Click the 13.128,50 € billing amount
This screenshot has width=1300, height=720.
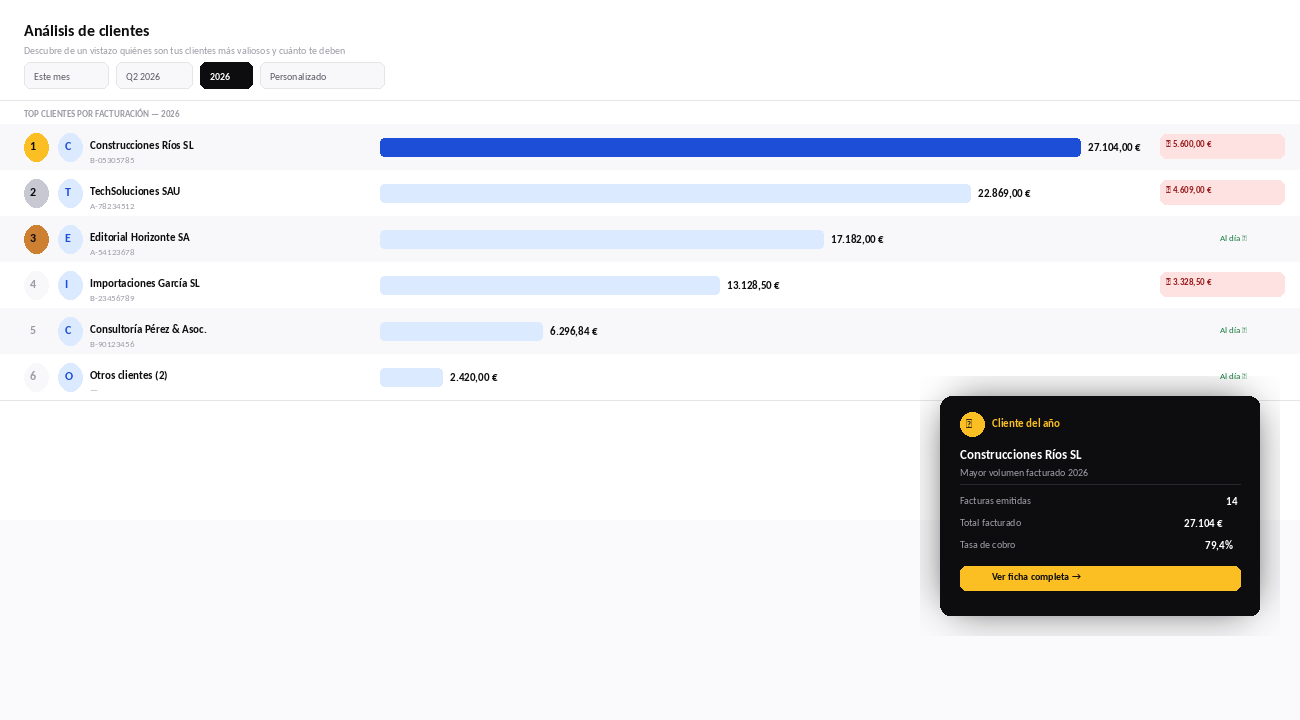[x=753, y=286]
